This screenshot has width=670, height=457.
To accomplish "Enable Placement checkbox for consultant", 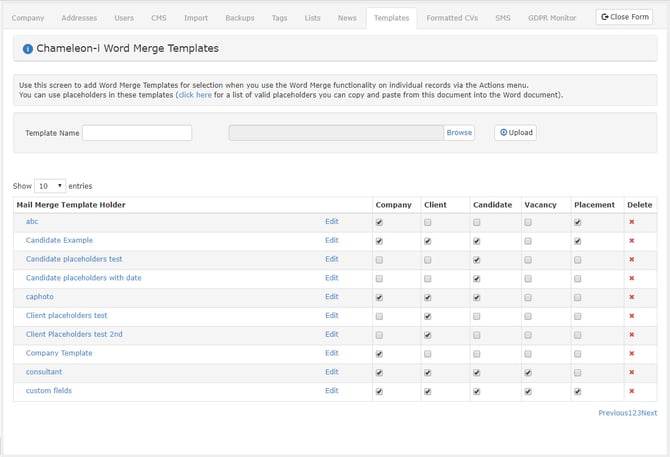I will [578, 373].
